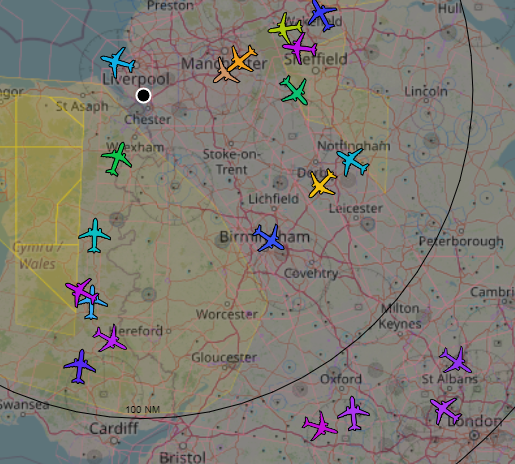
Task: Click the Worcester city label
Action: click(227, 314)
